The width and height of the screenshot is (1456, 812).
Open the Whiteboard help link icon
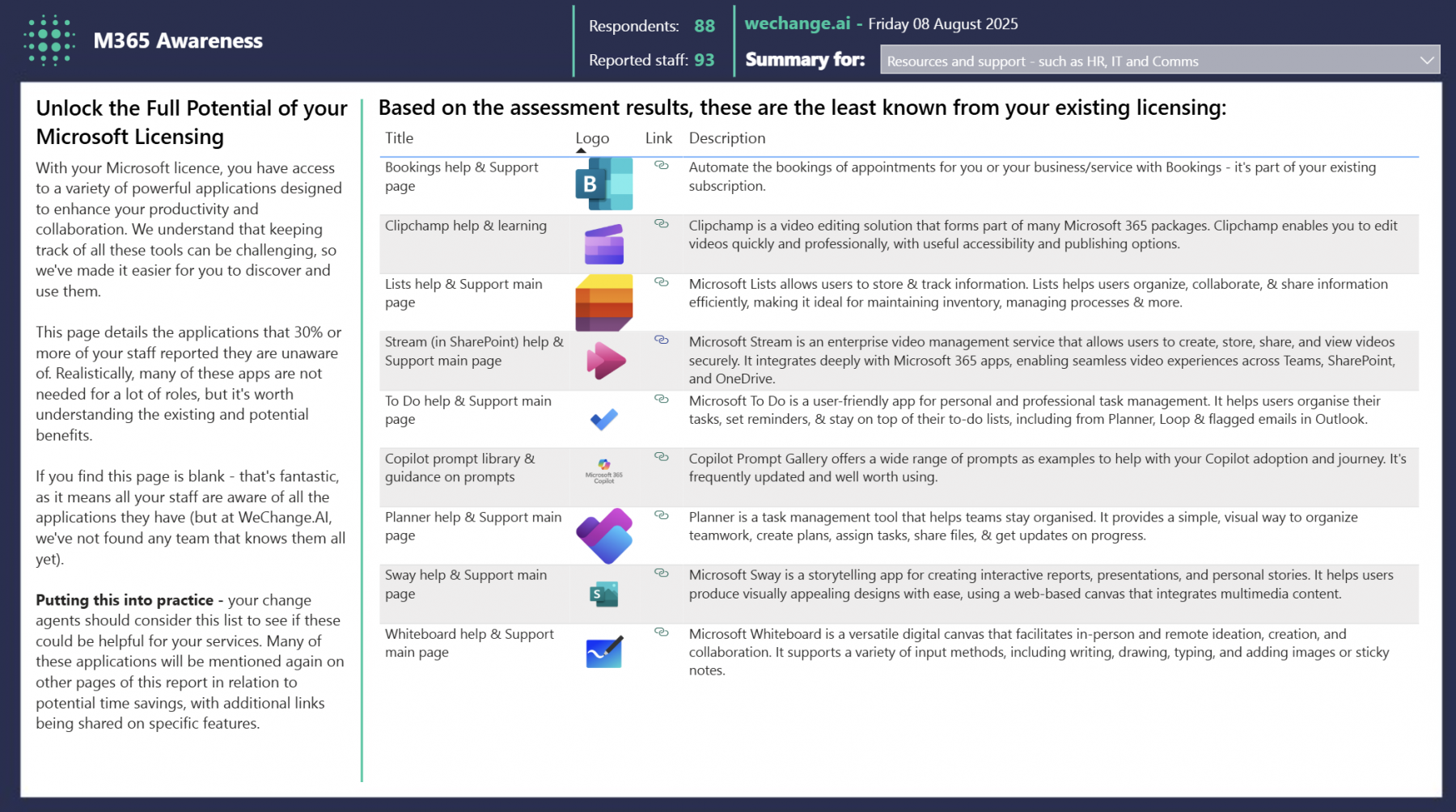click(661, 632)
